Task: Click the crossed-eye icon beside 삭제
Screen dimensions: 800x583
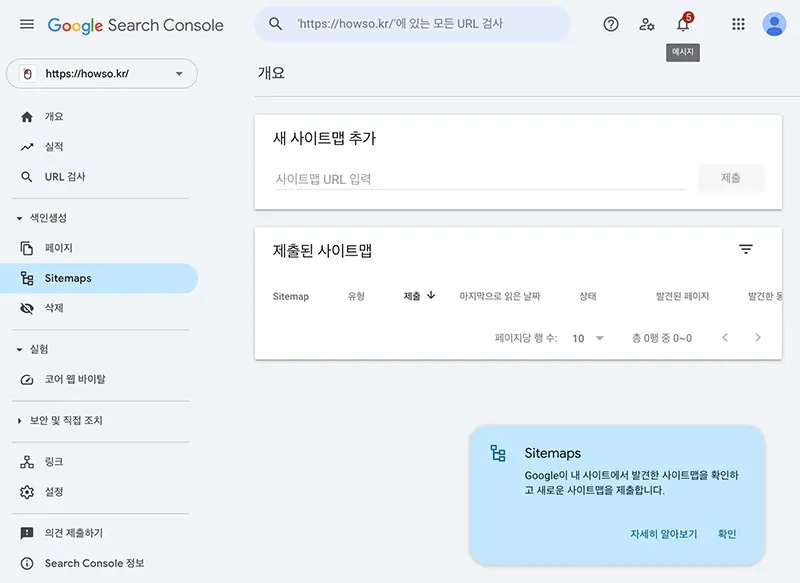Action: coord(27,308)
